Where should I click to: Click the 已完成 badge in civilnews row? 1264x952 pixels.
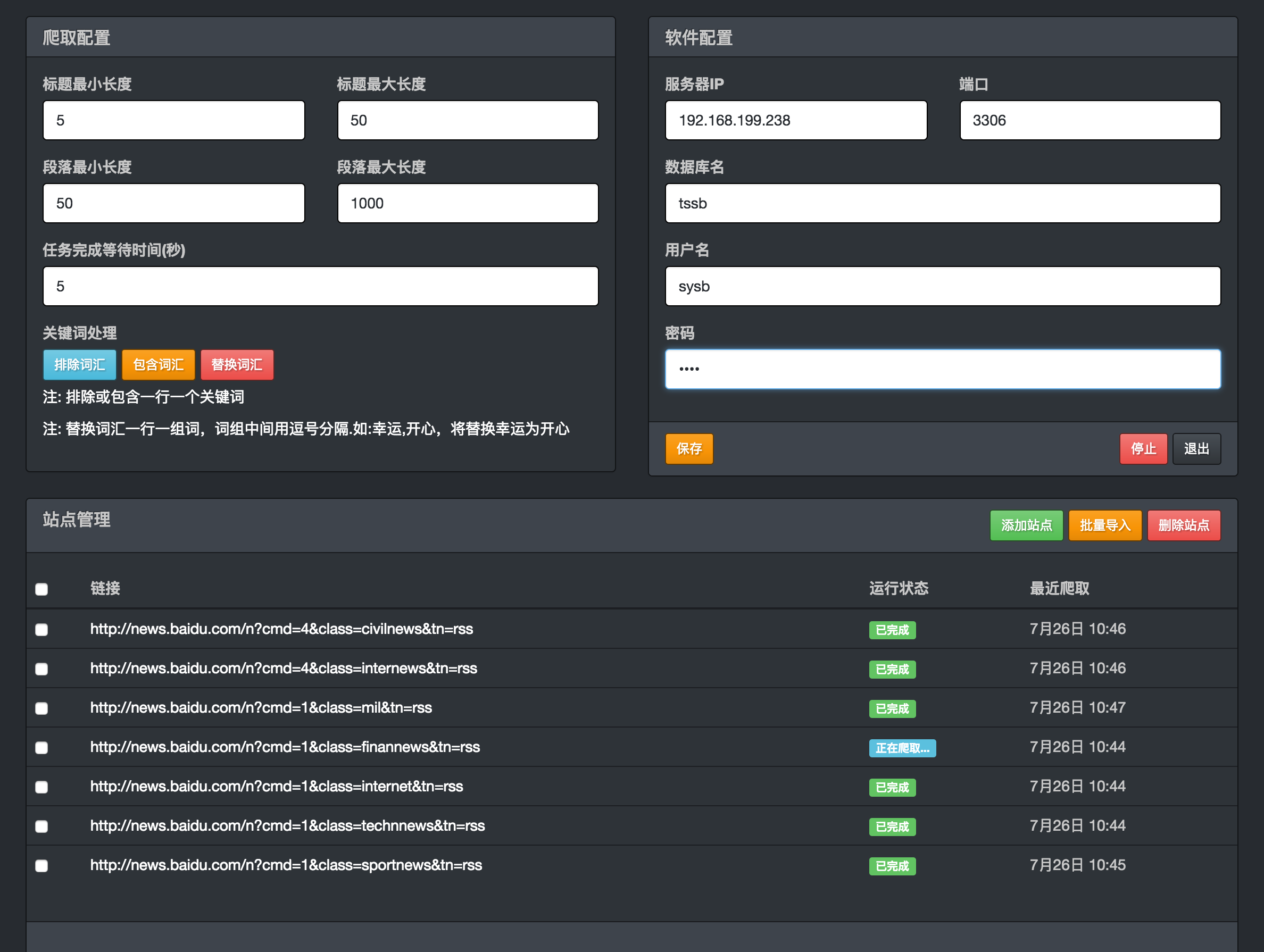point(892,630)
